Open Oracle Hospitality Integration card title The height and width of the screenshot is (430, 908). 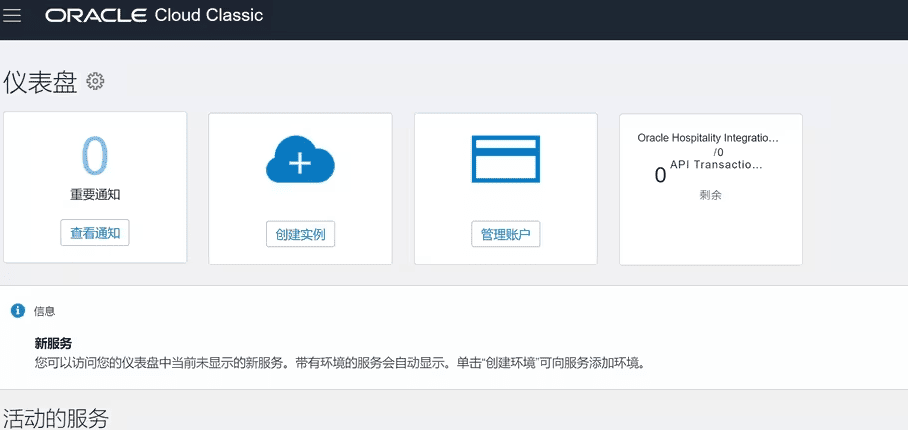click(708, 138)
